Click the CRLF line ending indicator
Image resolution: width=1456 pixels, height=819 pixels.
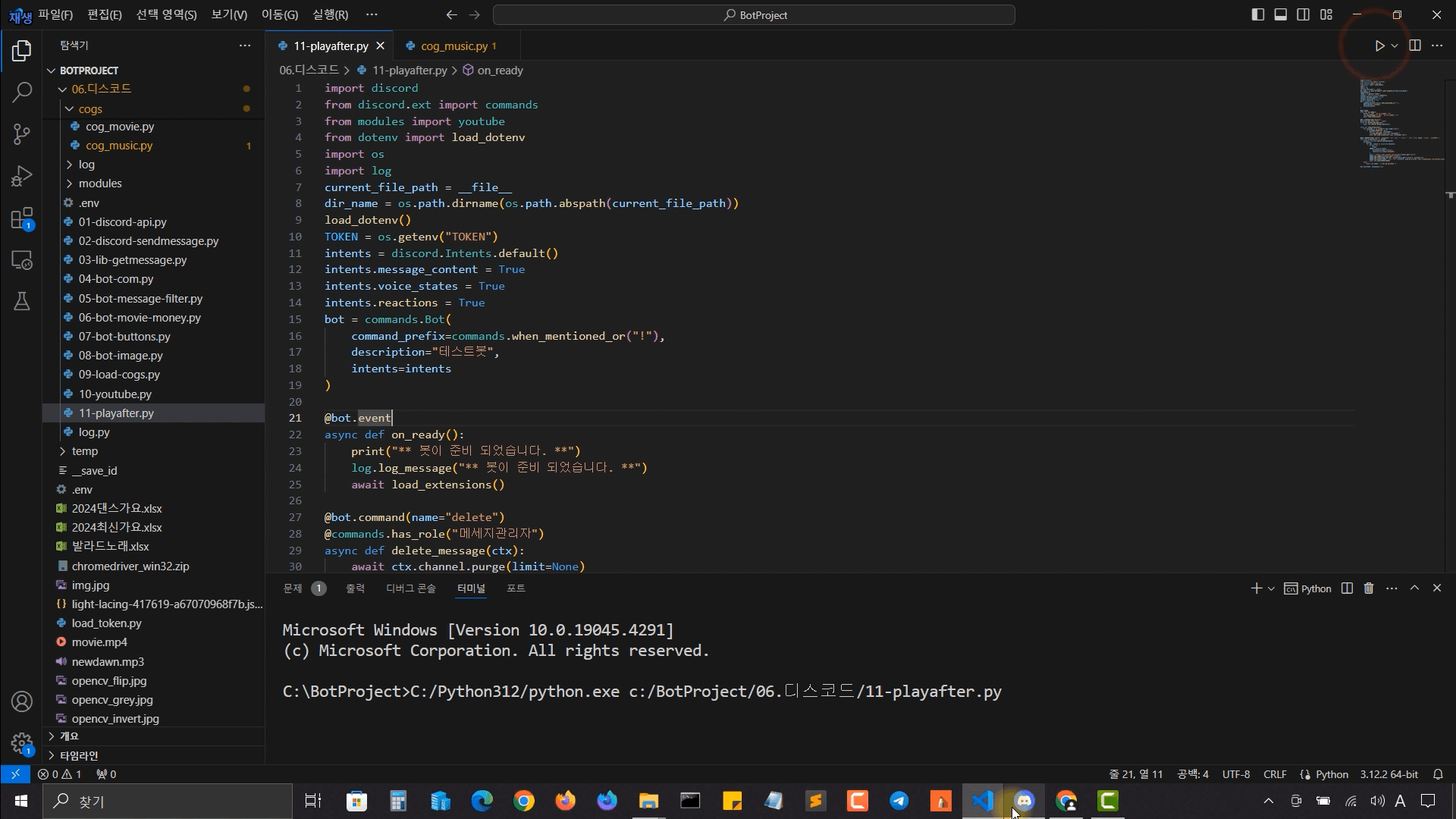click(x=1275, y=774)
